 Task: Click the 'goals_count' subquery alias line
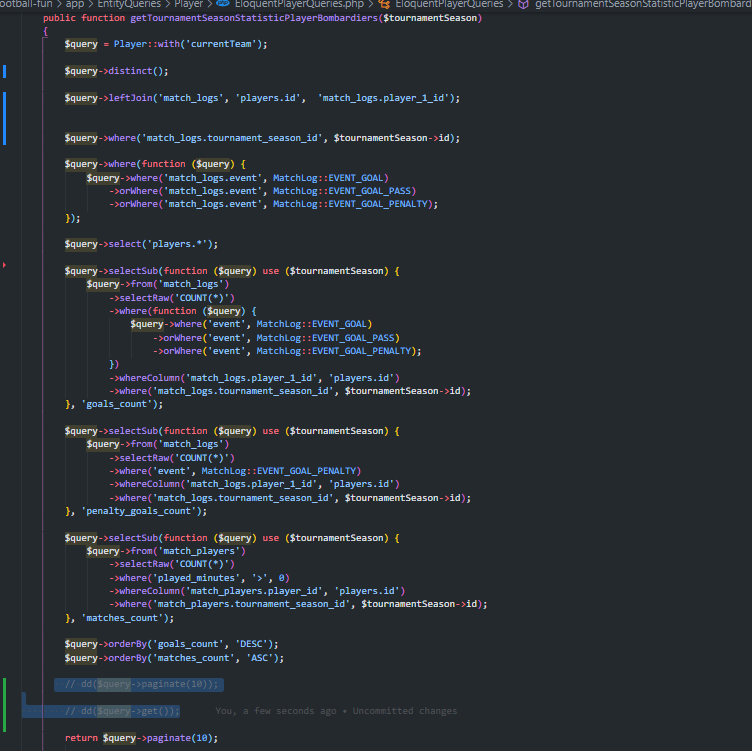(114, 404)
